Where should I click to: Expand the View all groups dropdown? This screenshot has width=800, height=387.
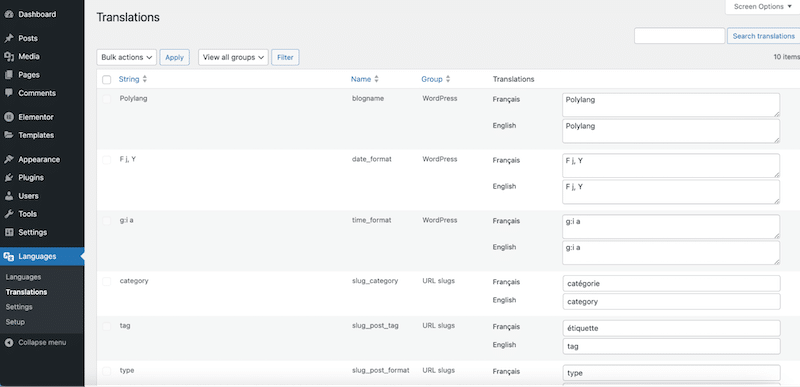[x=233, y=58]
